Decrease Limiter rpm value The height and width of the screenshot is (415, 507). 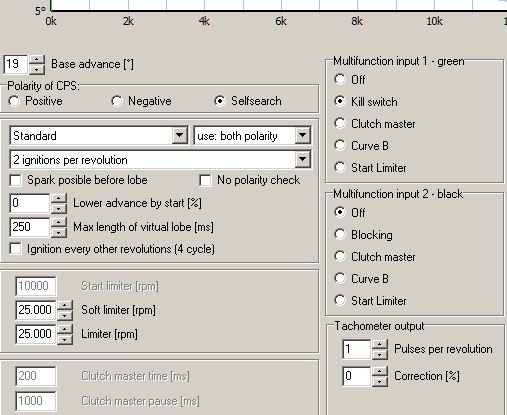click(65, 339)
